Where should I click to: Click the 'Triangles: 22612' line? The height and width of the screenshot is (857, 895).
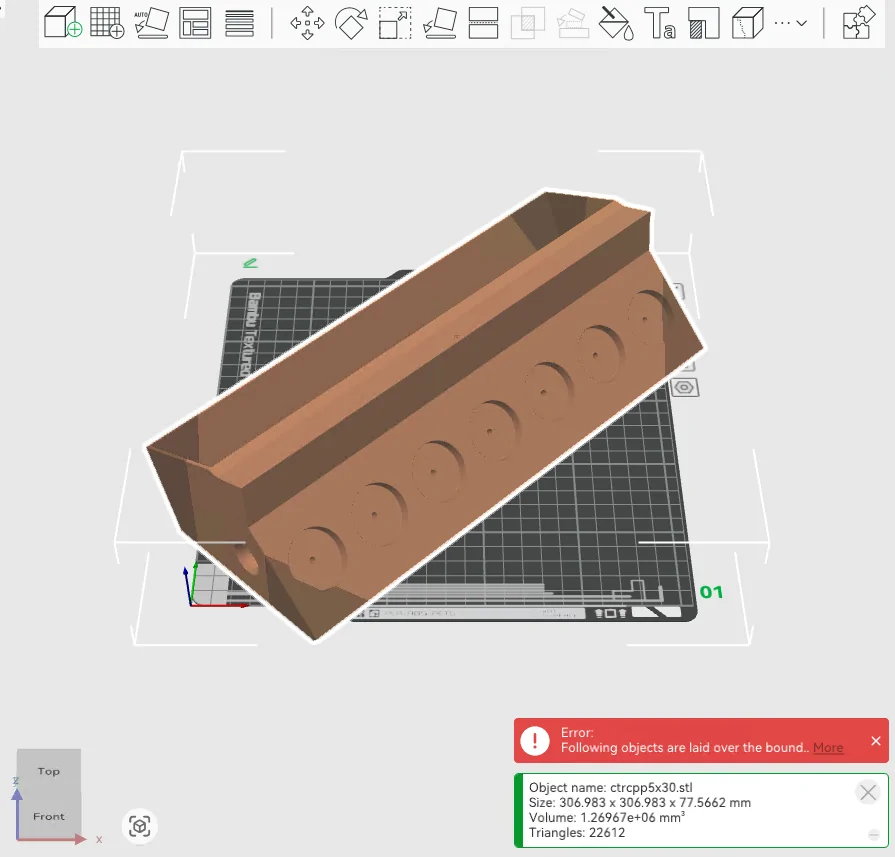576,832
